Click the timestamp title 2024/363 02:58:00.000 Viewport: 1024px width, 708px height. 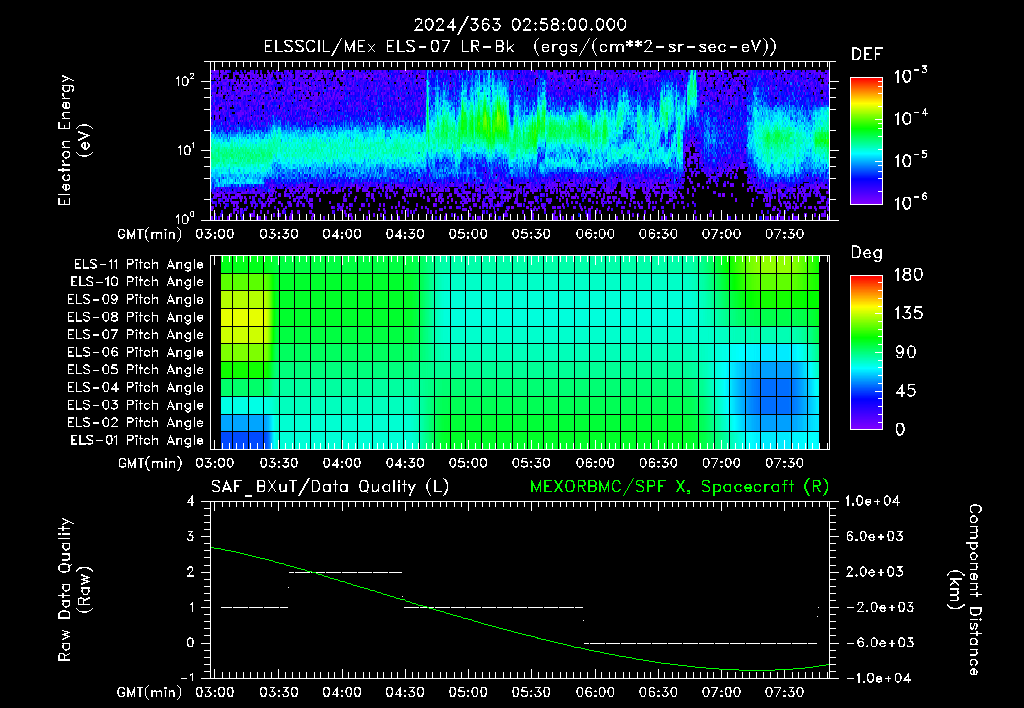(520, 25)
